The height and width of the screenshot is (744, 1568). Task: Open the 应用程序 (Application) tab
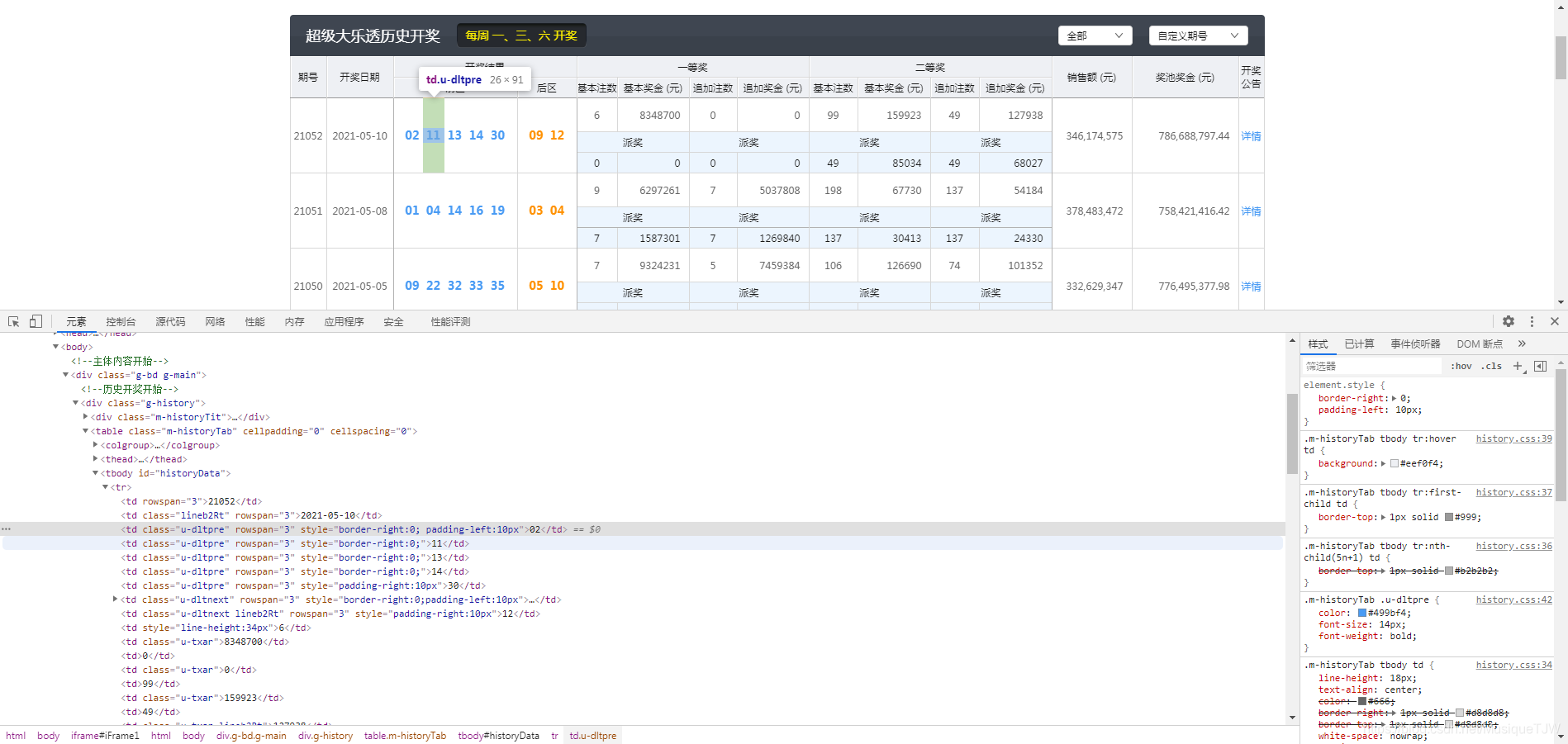pos(344,321)
